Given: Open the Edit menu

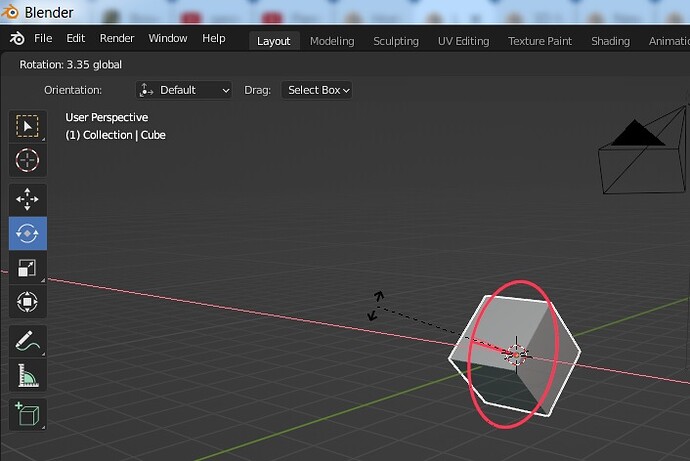Looking at the screenshot, I should coord(76,39).
